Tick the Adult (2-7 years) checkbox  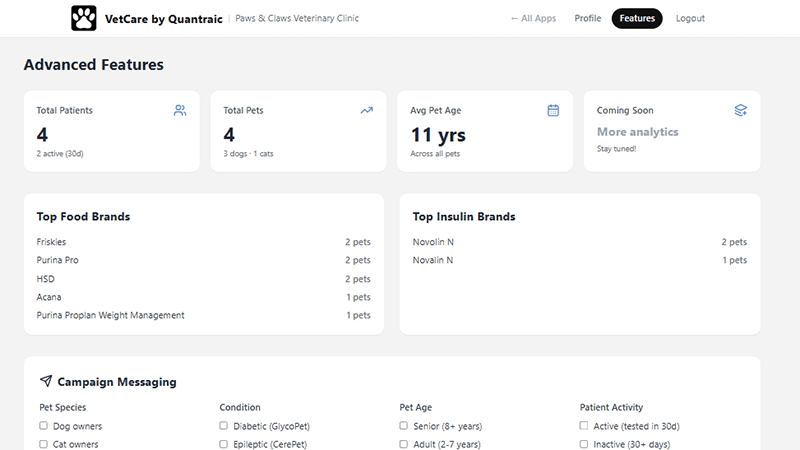[404, 444]
